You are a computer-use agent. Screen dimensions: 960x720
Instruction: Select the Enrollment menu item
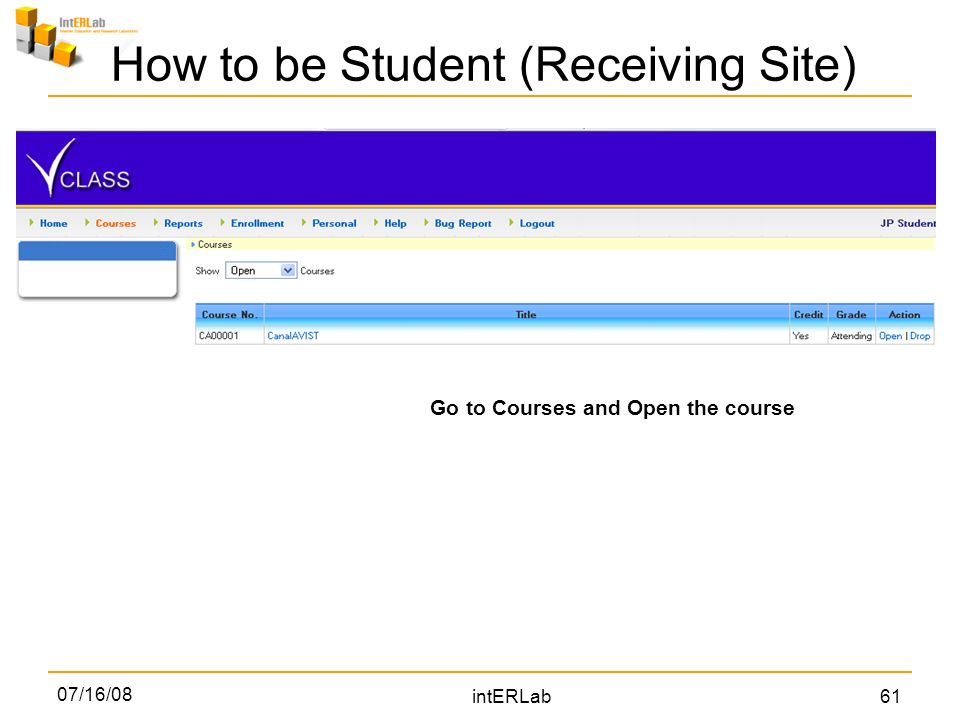(257, 223)
